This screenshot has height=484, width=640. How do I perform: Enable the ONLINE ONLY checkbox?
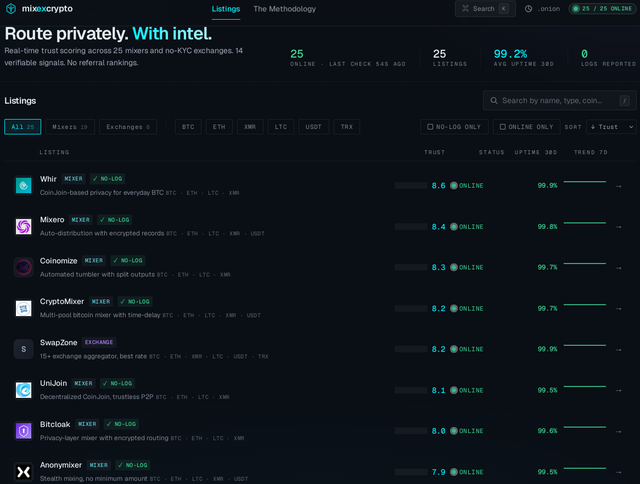click(502, 127)
